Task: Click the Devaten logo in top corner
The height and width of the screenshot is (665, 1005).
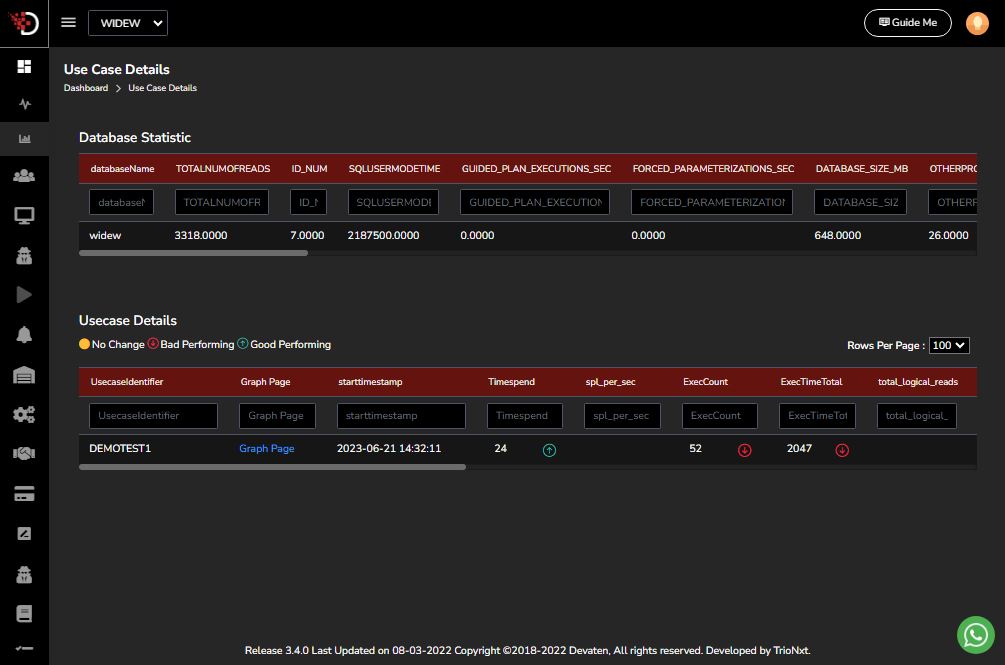Action: point(24,22)
